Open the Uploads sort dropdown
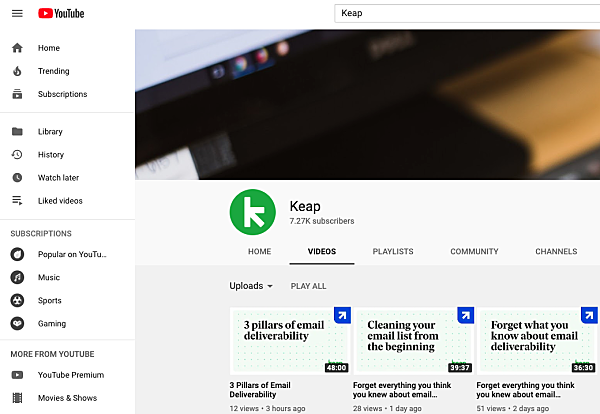The image size is (600, 414). (x=251, y=286)
